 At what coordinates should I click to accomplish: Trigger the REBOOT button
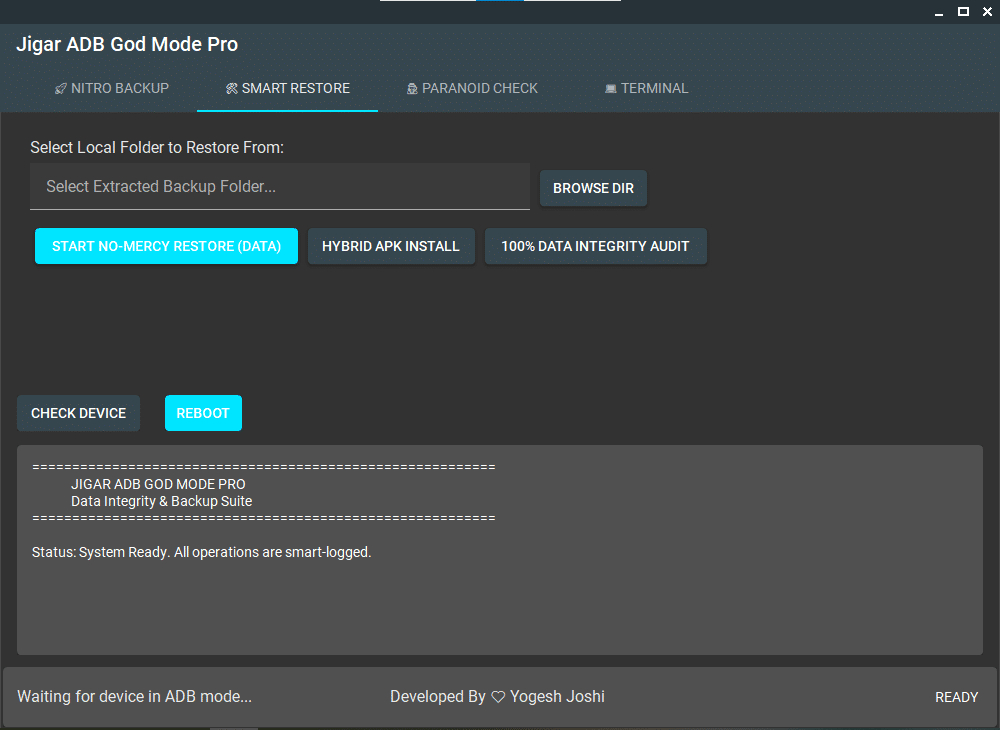(203, 412)
